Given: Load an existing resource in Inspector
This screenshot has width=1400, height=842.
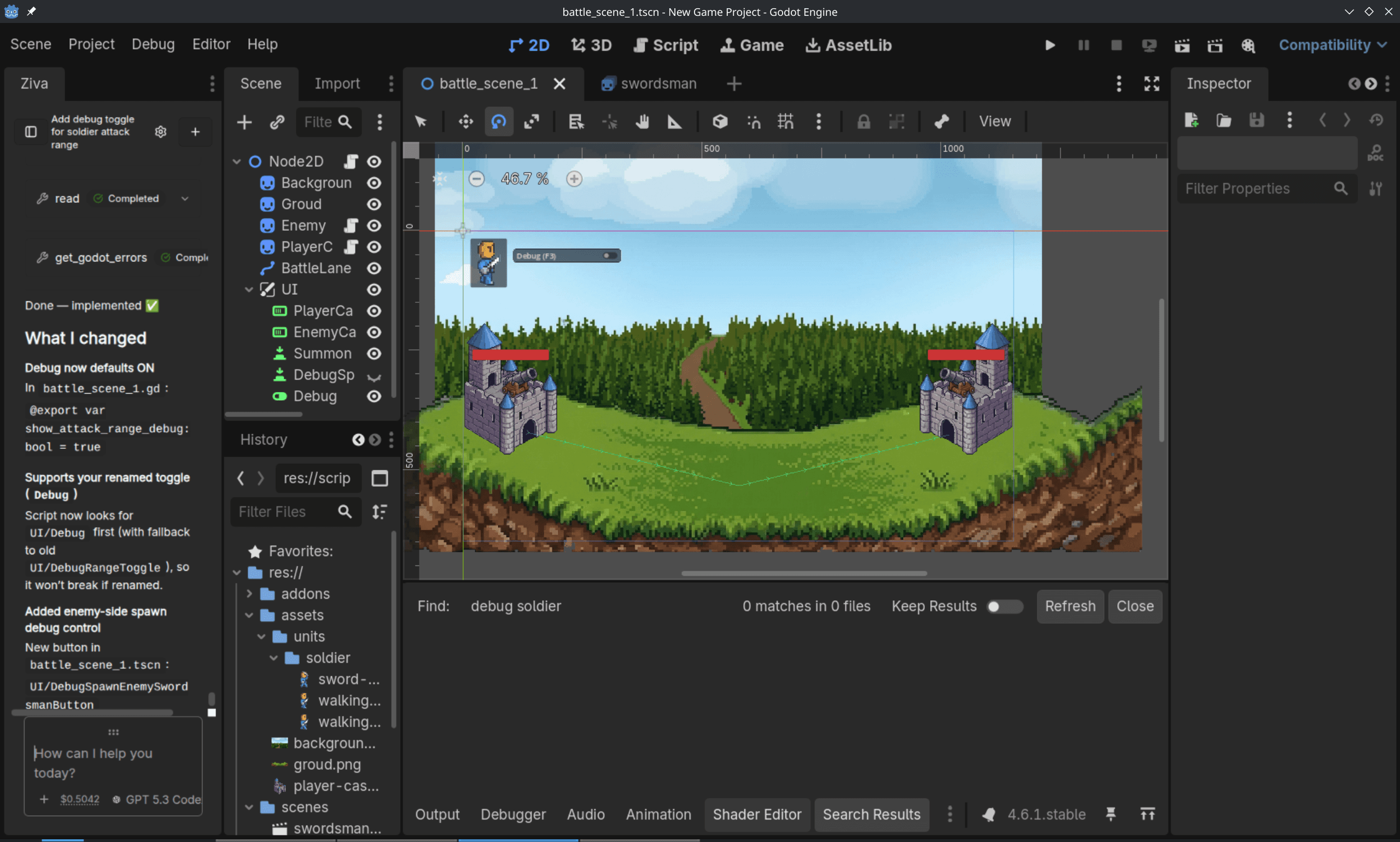Looking at the screenshot, I should (1224, 120).
